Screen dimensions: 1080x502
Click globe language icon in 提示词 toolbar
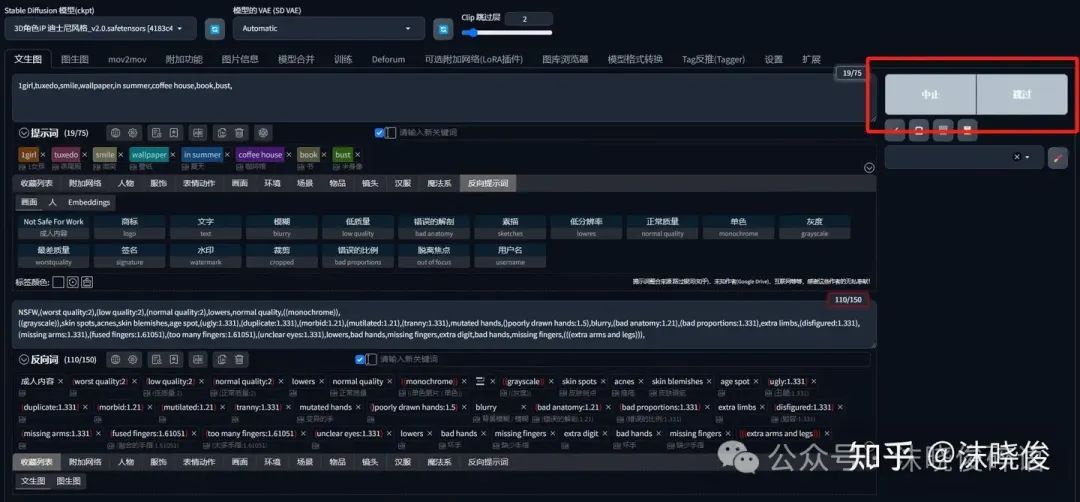tap(116, 132)
